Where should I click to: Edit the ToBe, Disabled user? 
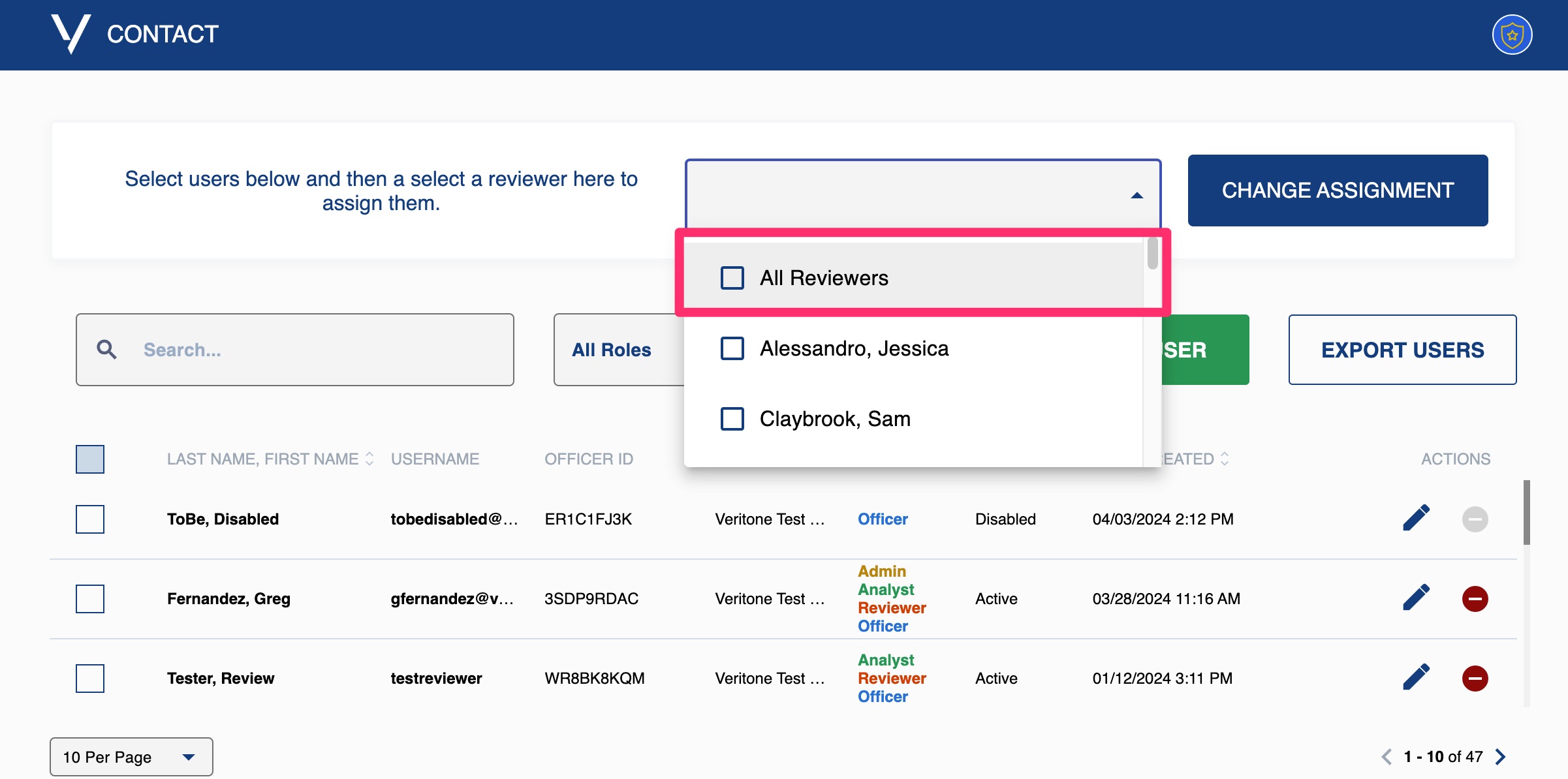coord(1416,519)
